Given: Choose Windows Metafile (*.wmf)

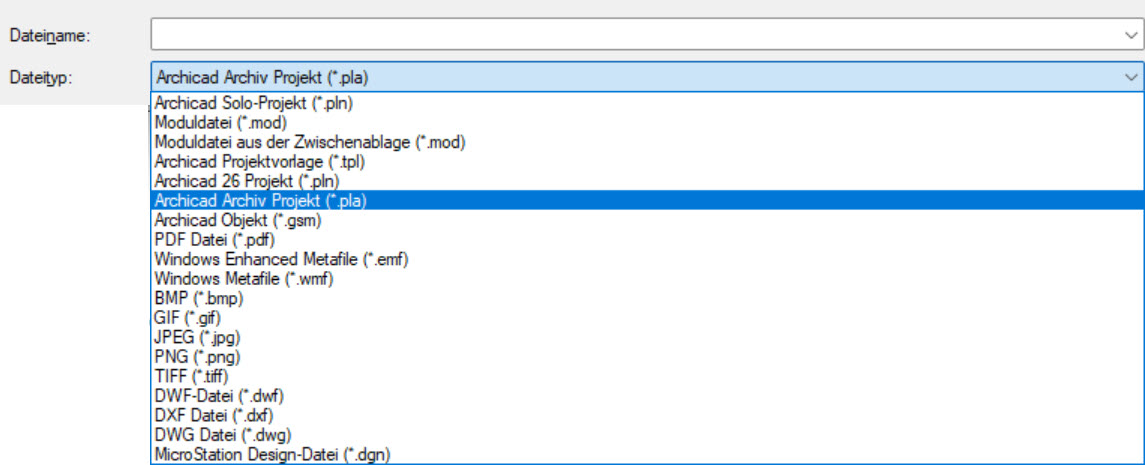Looking at the screenshot, I should (x=646, y=278).
